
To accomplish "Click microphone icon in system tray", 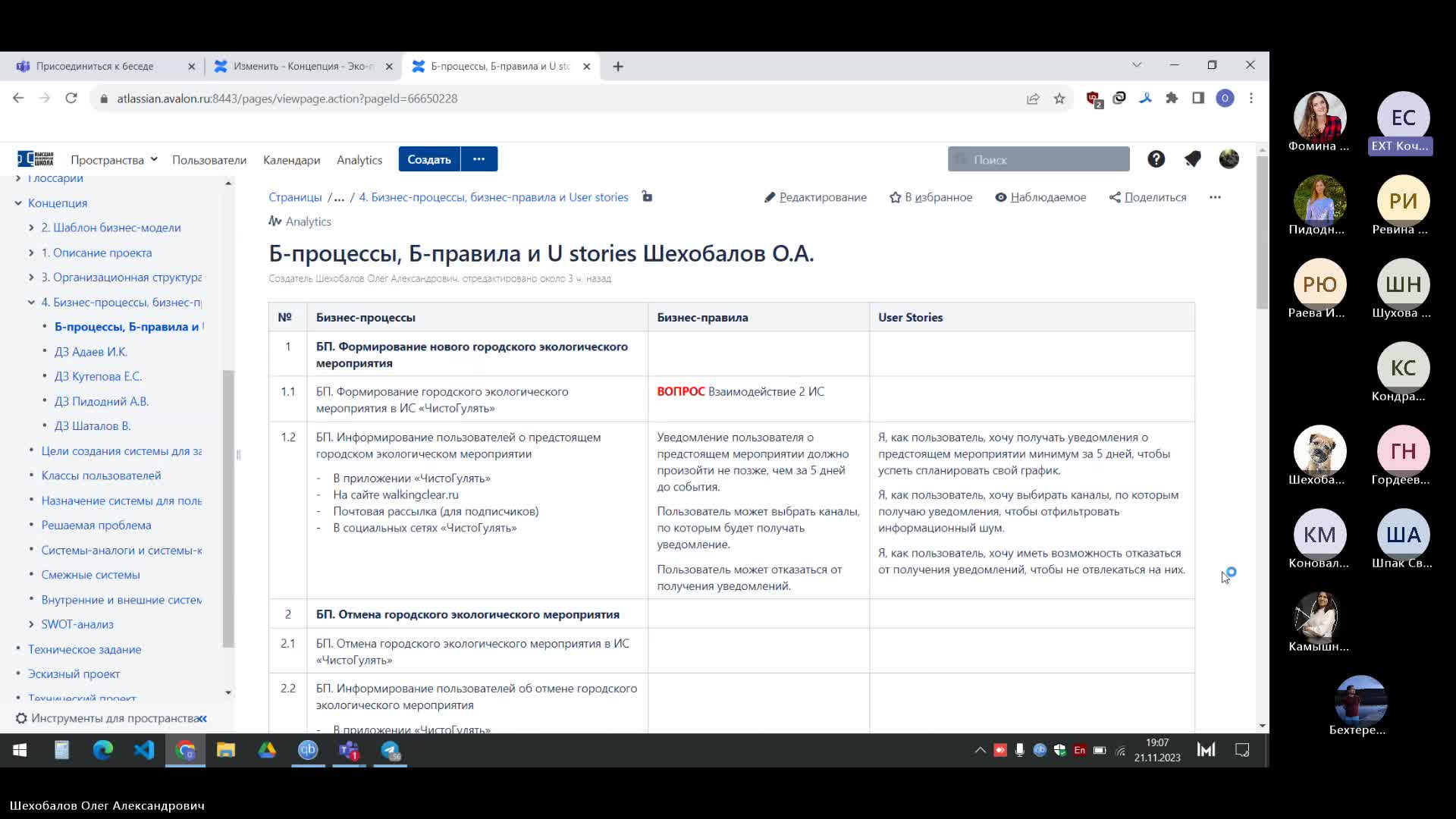I will (1020, 750).
